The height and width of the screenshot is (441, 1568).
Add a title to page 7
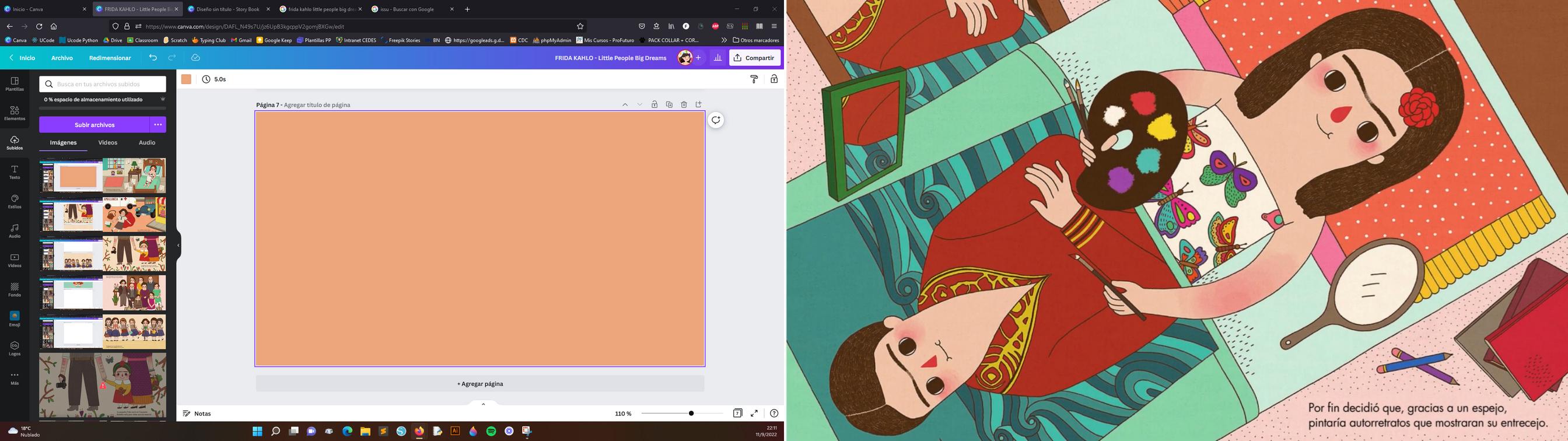(x=317, y=105)
